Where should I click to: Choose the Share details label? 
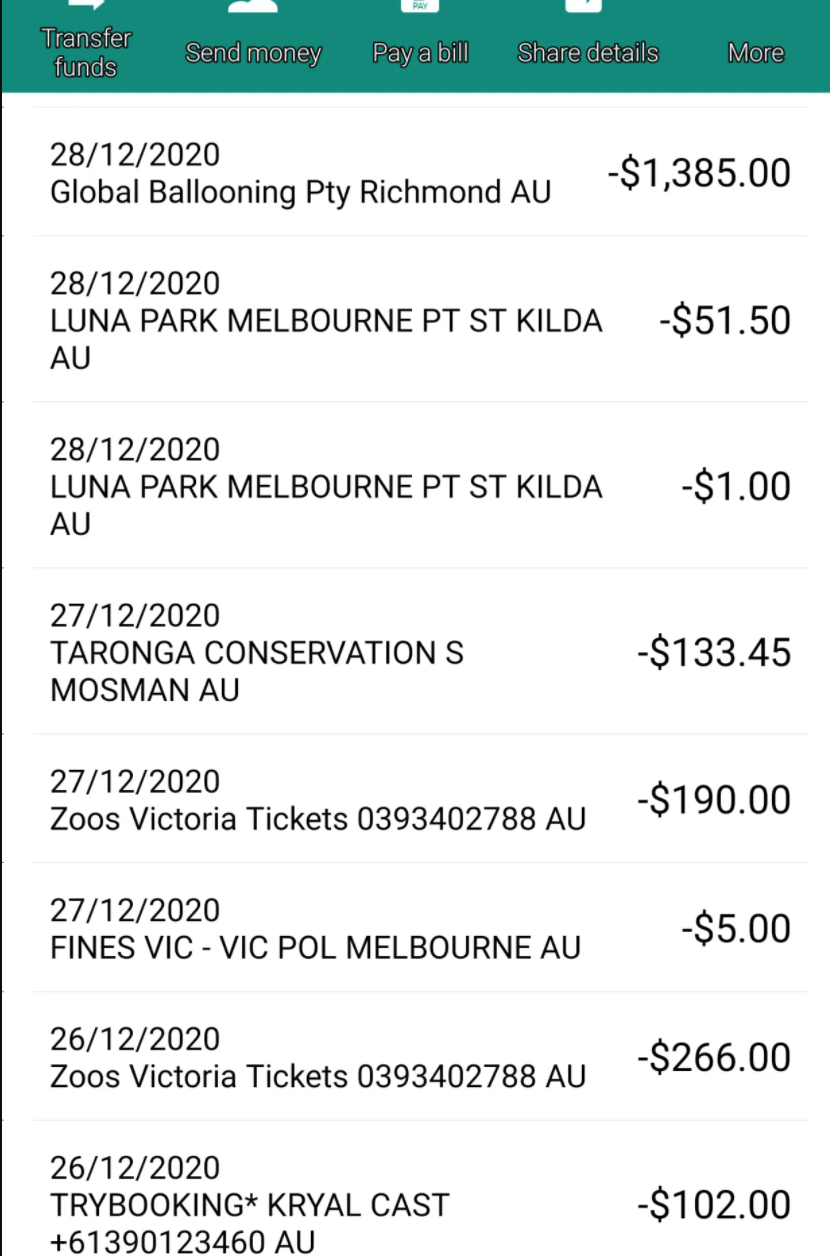coord(587,53)
